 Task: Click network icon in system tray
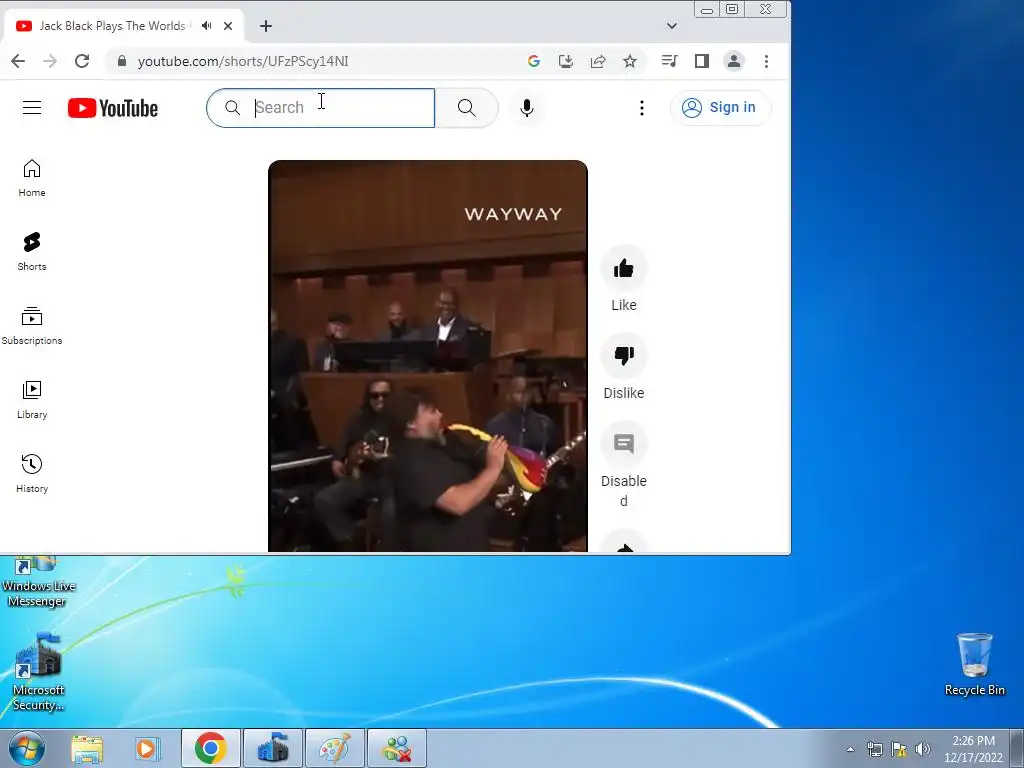click(x=874, y=749)
